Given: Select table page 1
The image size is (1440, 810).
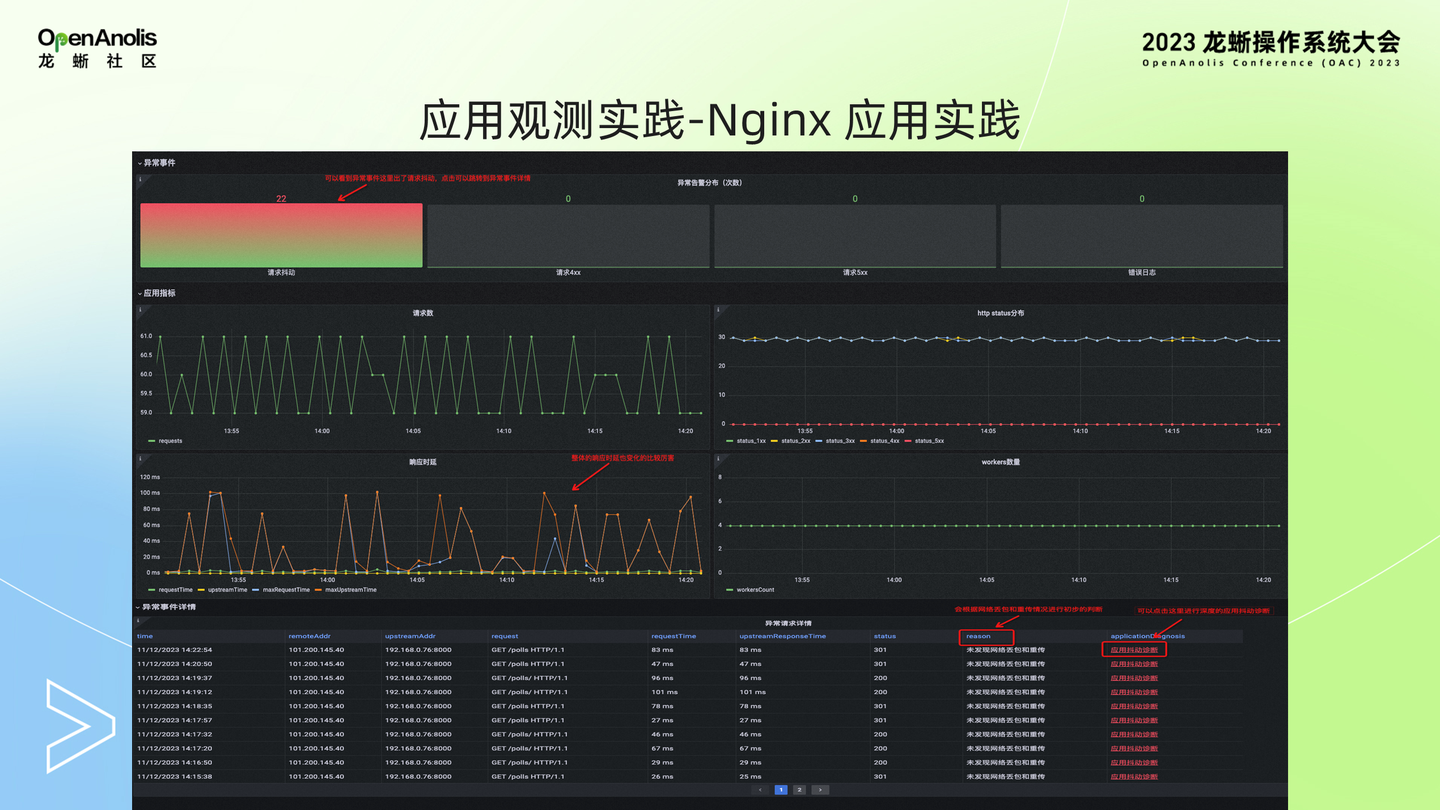Looking at the screenshot, I should 781,790.
